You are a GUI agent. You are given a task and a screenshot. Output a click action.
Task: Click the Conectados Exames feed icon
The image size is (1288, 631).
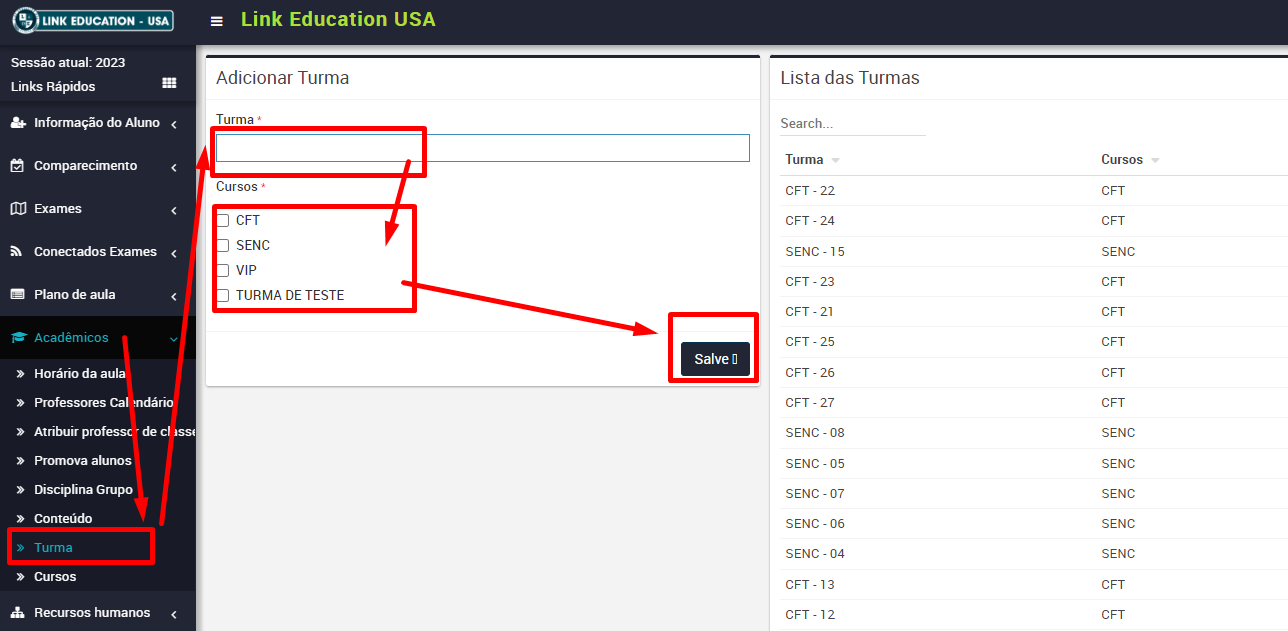pos(17,252)
